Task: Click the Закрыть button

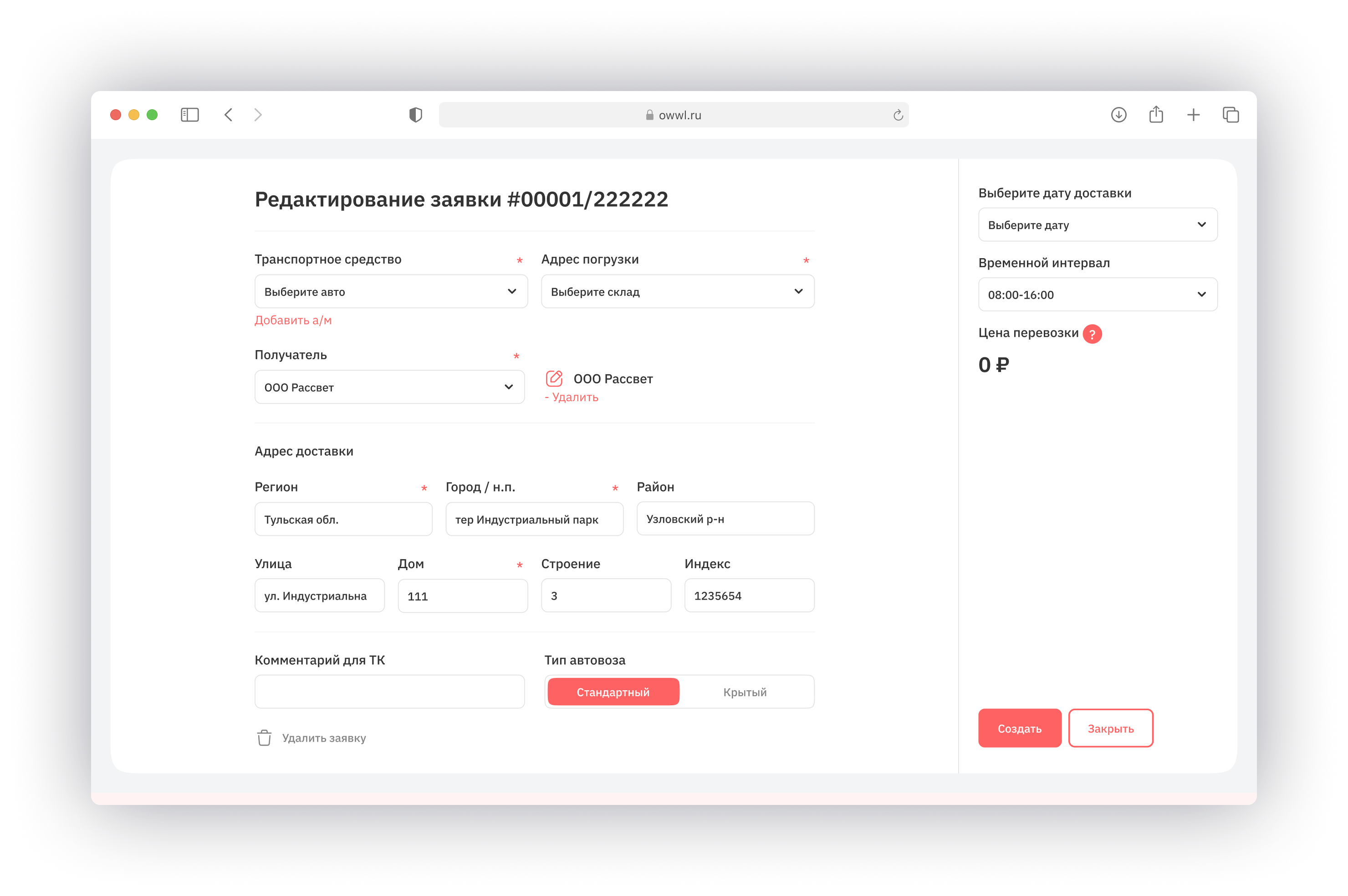Action: click(1110, 728)
